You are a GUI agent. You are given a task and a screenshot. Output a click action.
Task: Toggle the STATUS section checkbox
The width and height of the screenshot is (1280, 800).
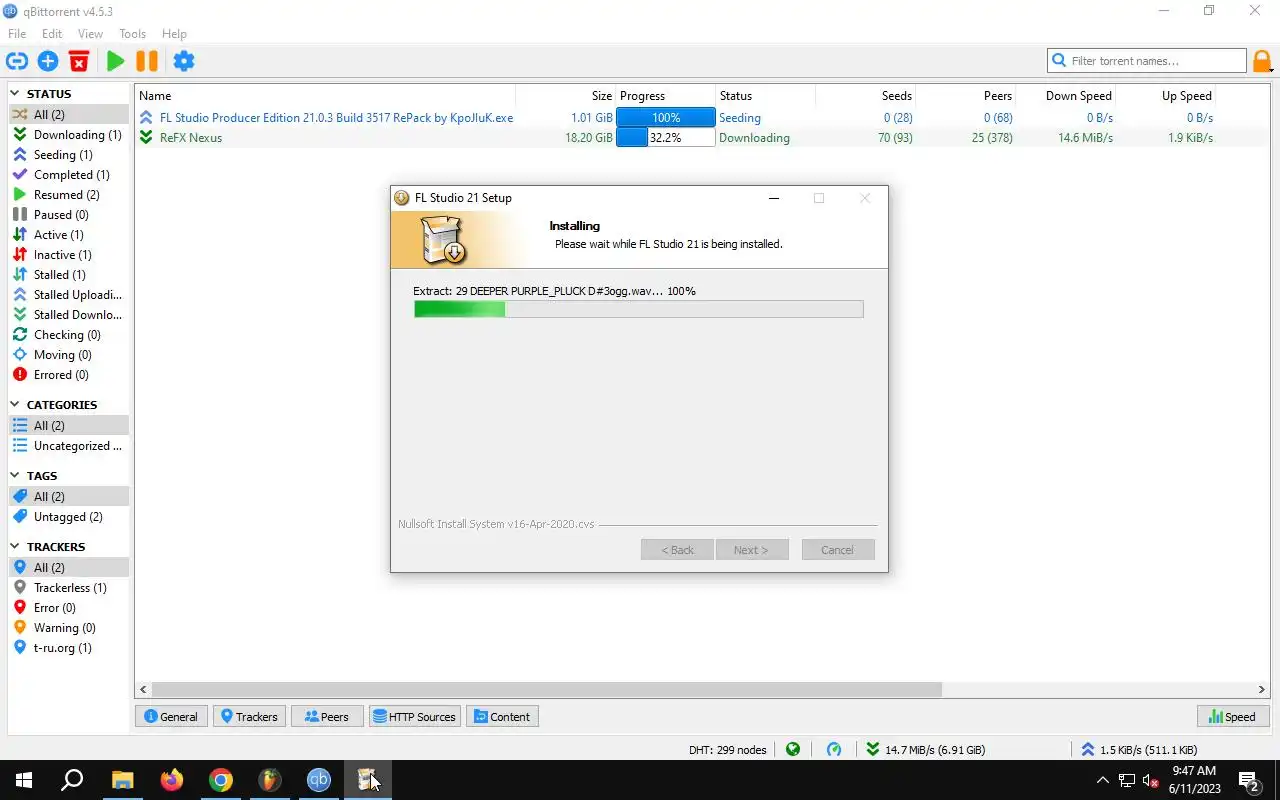pyautogui.click(x=15, y=94)
